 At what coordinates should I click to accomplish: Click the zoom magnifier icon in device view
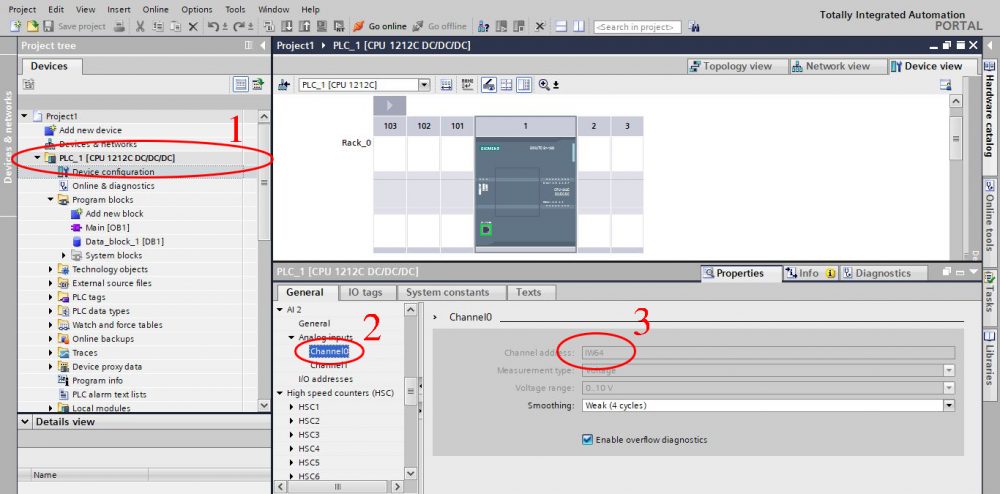click(x=545, y=85)
